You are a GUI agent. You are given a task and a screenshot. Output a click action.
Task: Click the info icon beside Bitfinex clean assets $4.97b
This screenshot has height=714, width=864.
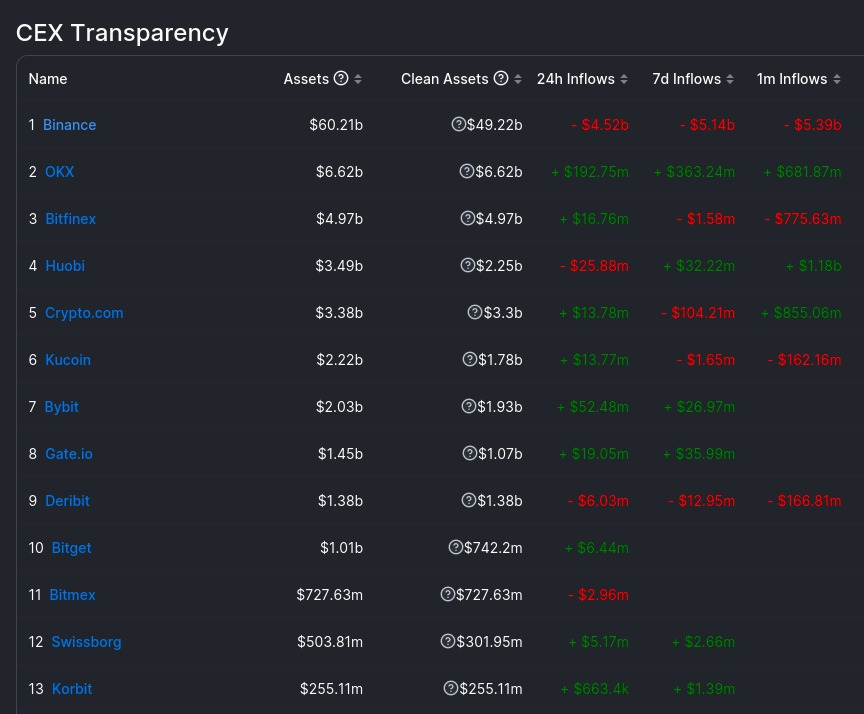coord(467,218)
